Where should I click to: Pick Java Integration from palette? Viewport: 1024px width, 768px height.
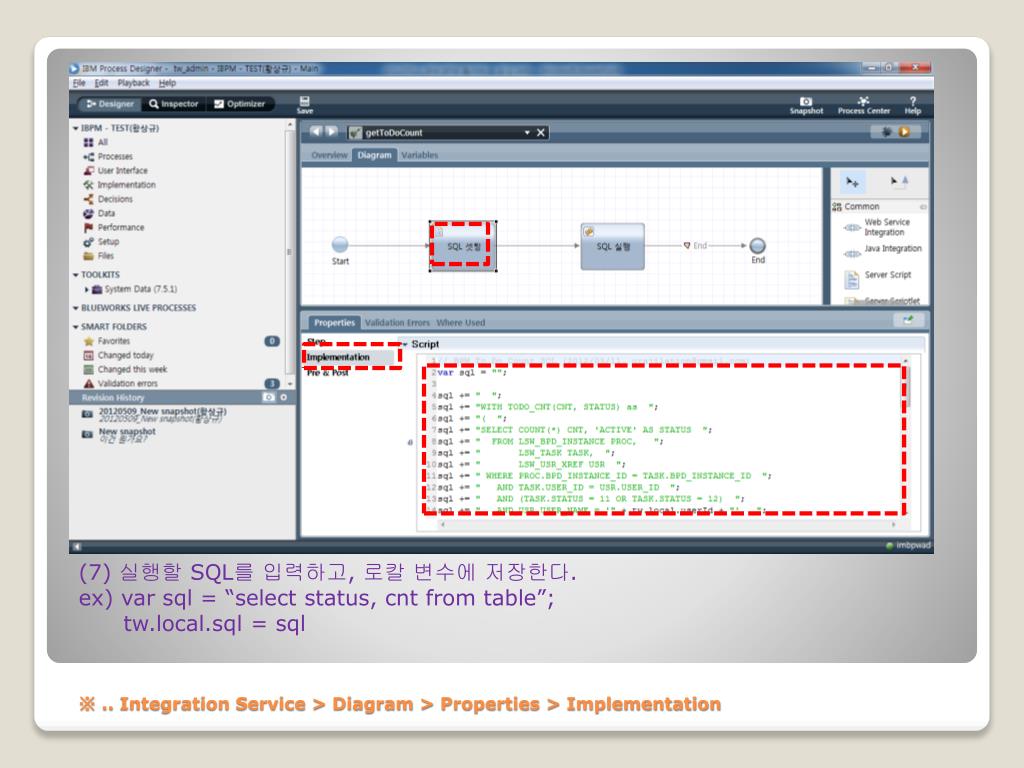pos(882,251)
